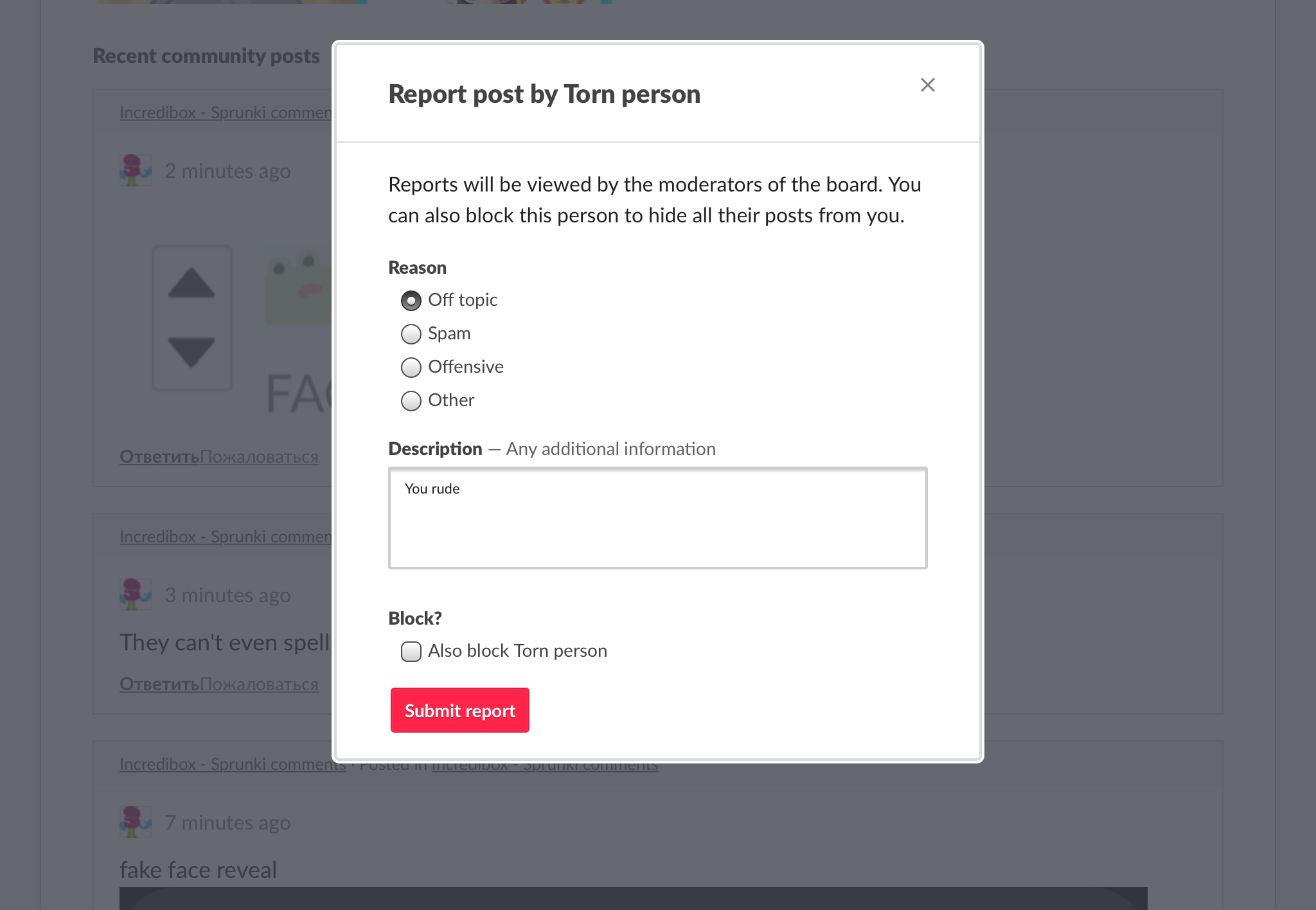
Task: Open avatar of 3 minutes ago post
Action: pyautogui.click(x=136, y=594)
